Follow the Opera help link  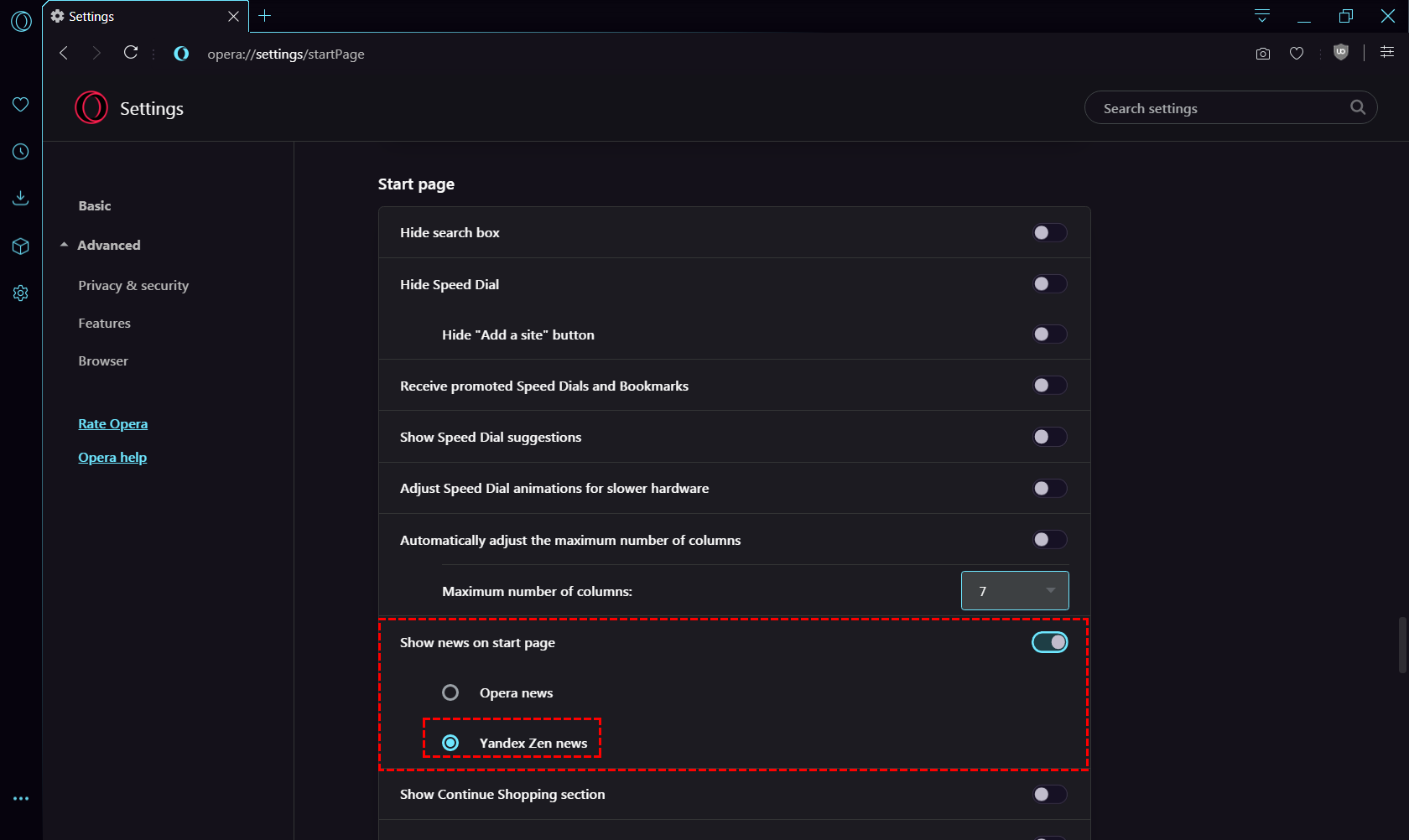(x=112, y=457)
